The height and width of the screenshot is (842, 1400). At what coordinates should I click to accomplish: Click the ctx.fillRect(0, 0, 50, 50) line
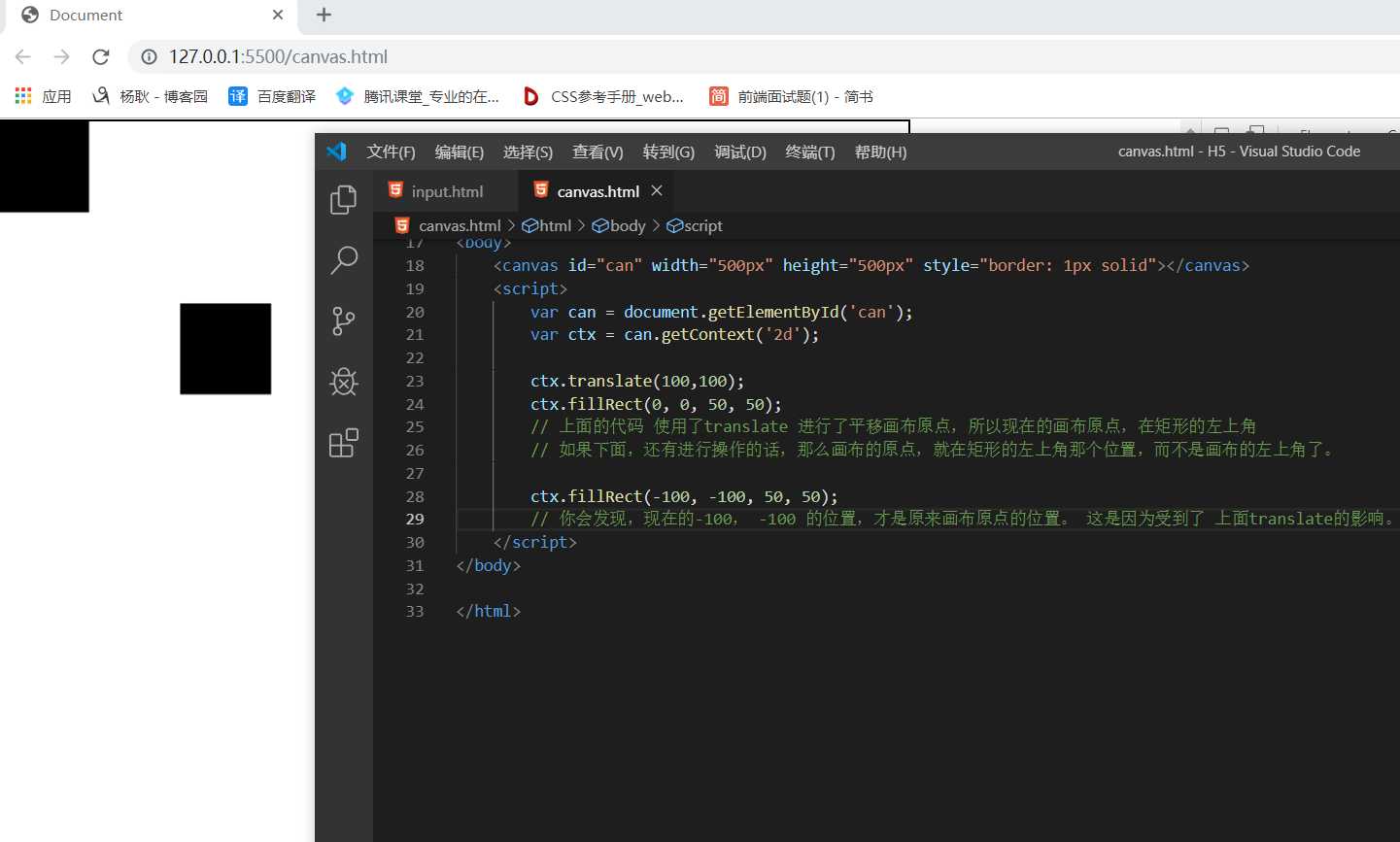(x=656, y=404)
